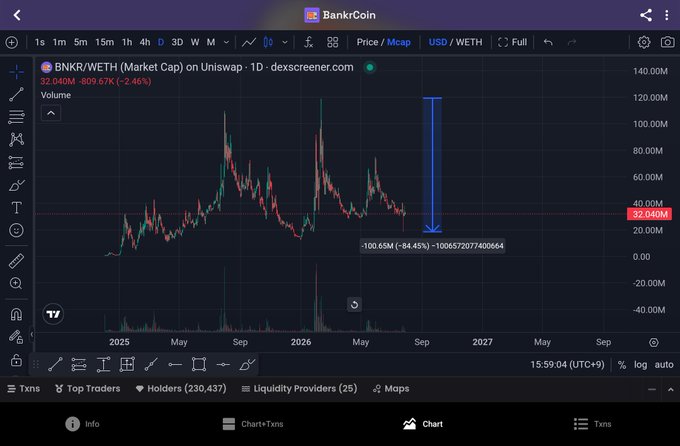This screenshot has width=680, height=446.
Task: Select favorites toolbar rectangle tool
Action: click(199, 364)
